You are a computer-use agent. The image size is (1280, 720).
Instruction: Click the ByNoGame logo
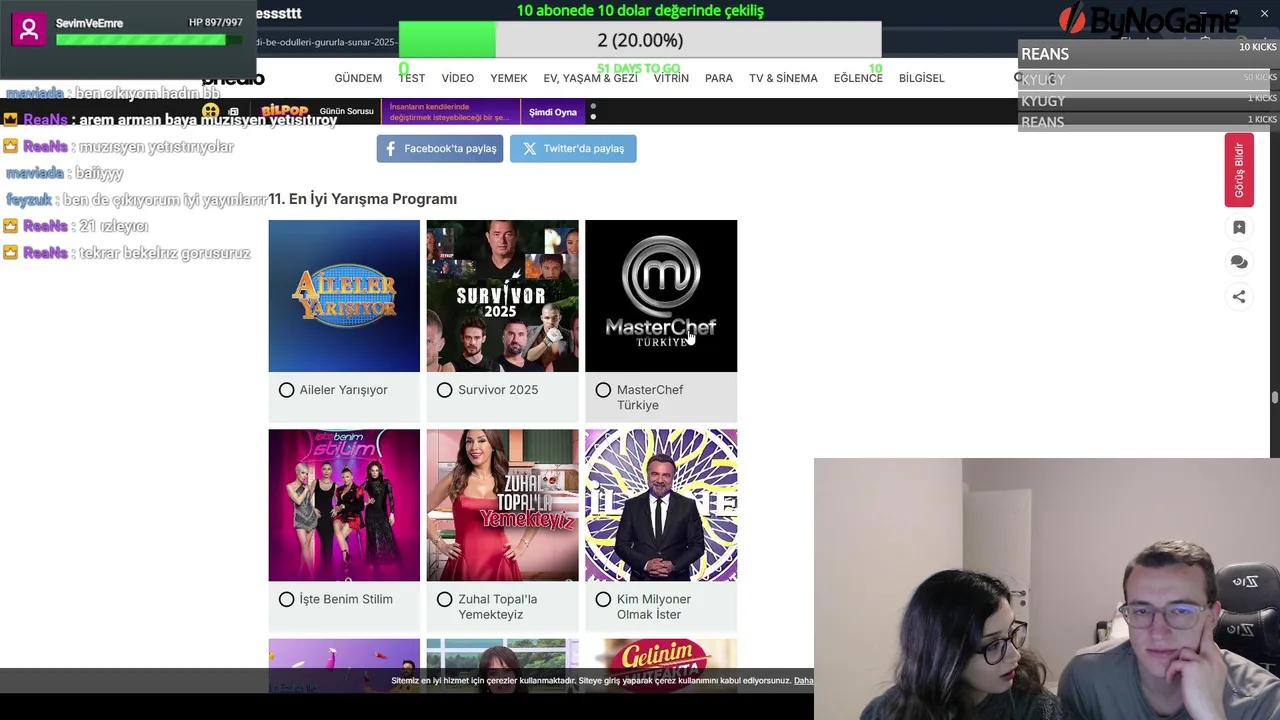[1150, 20]
